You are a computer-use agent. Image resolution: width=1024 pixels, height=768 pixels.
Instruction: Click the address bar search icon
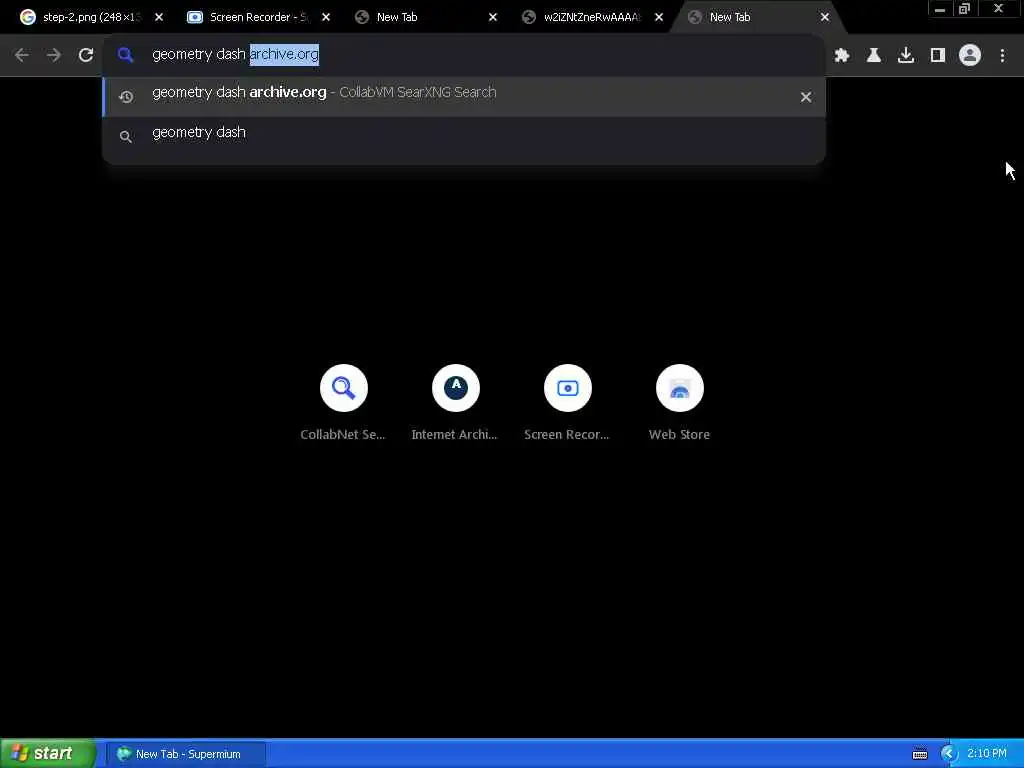pyautogui.click(x=125, y=55)
